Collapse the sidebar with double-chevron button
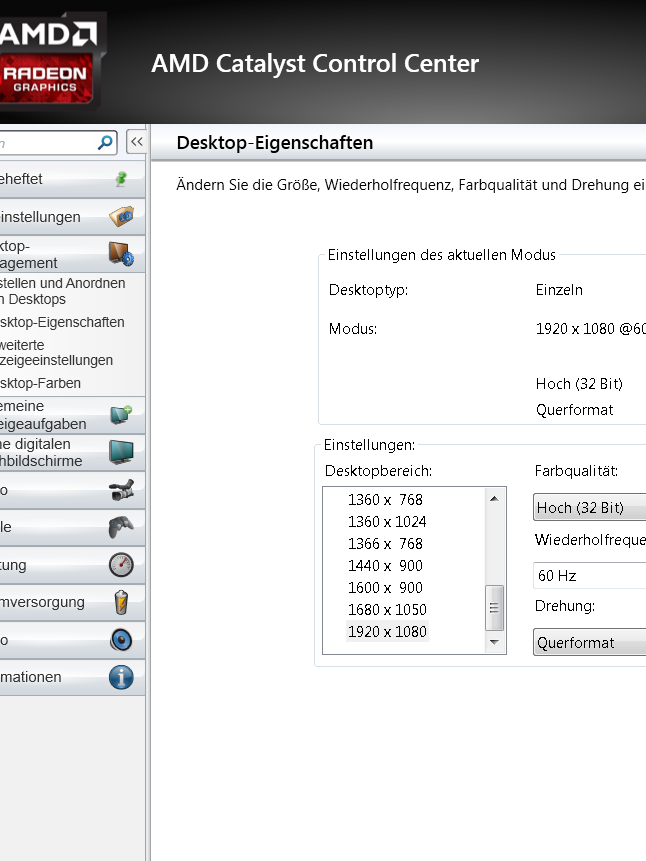 click(136, 142)
